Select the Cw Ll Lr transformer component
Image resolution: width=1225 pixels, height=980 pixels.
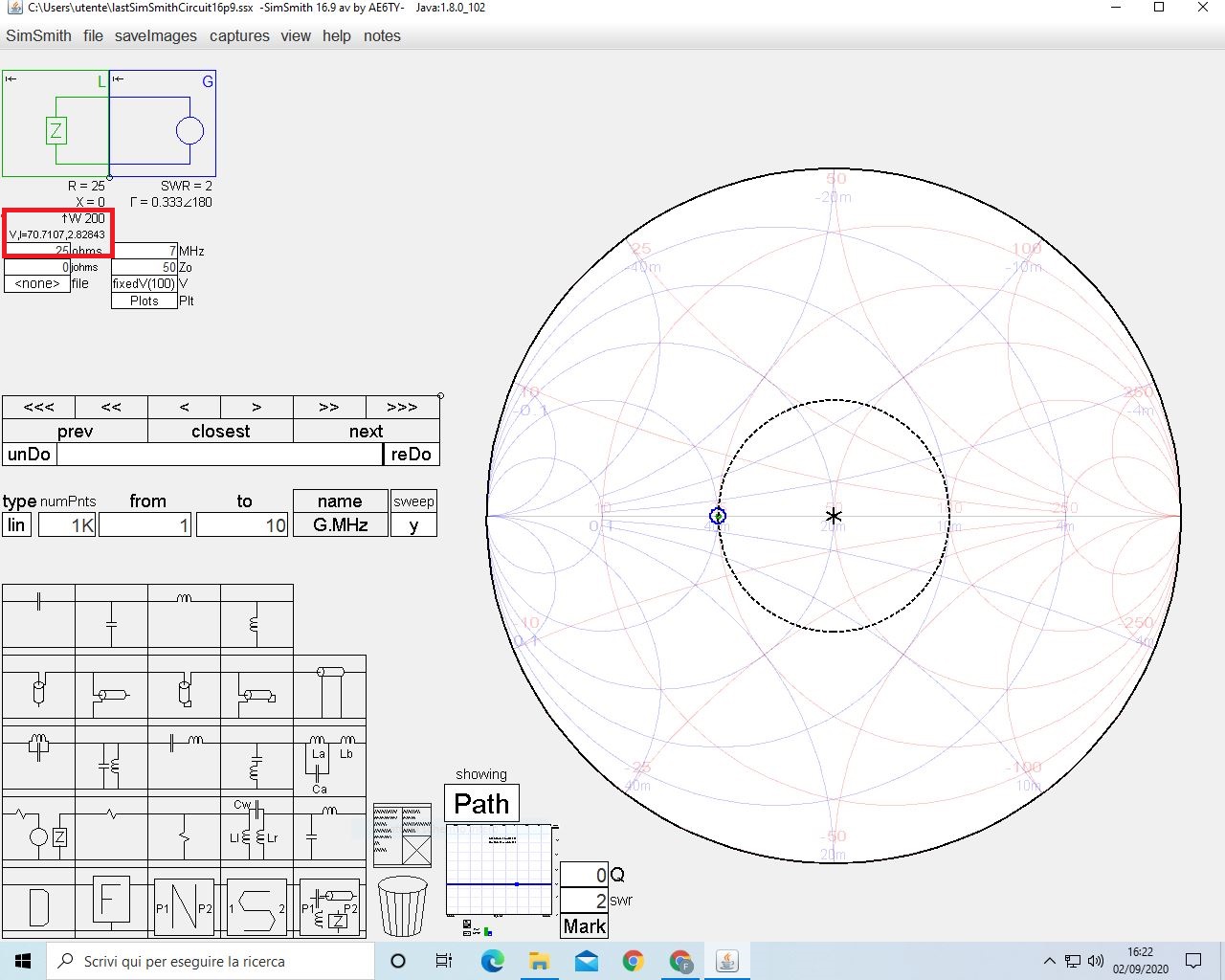(x=256, y=832)
